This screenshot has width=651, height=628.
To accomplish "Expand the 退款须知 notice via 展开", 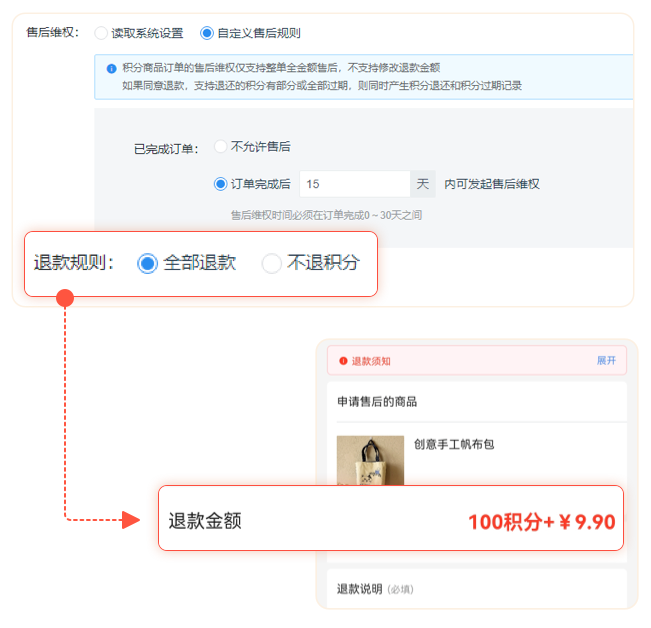I will coord(606,361).
